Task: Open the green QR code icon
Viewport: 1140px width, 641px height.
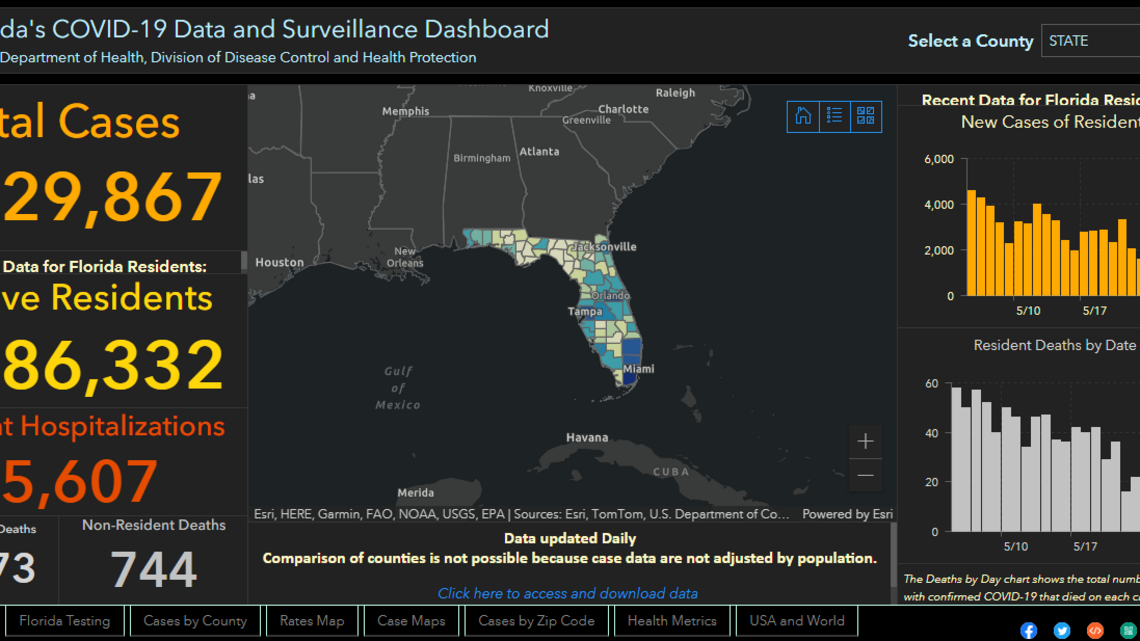Action: click(1128, 630)
